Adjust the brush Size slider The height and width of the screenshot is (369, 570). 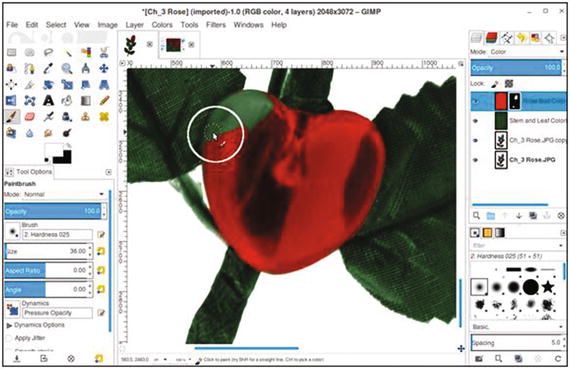47,251
